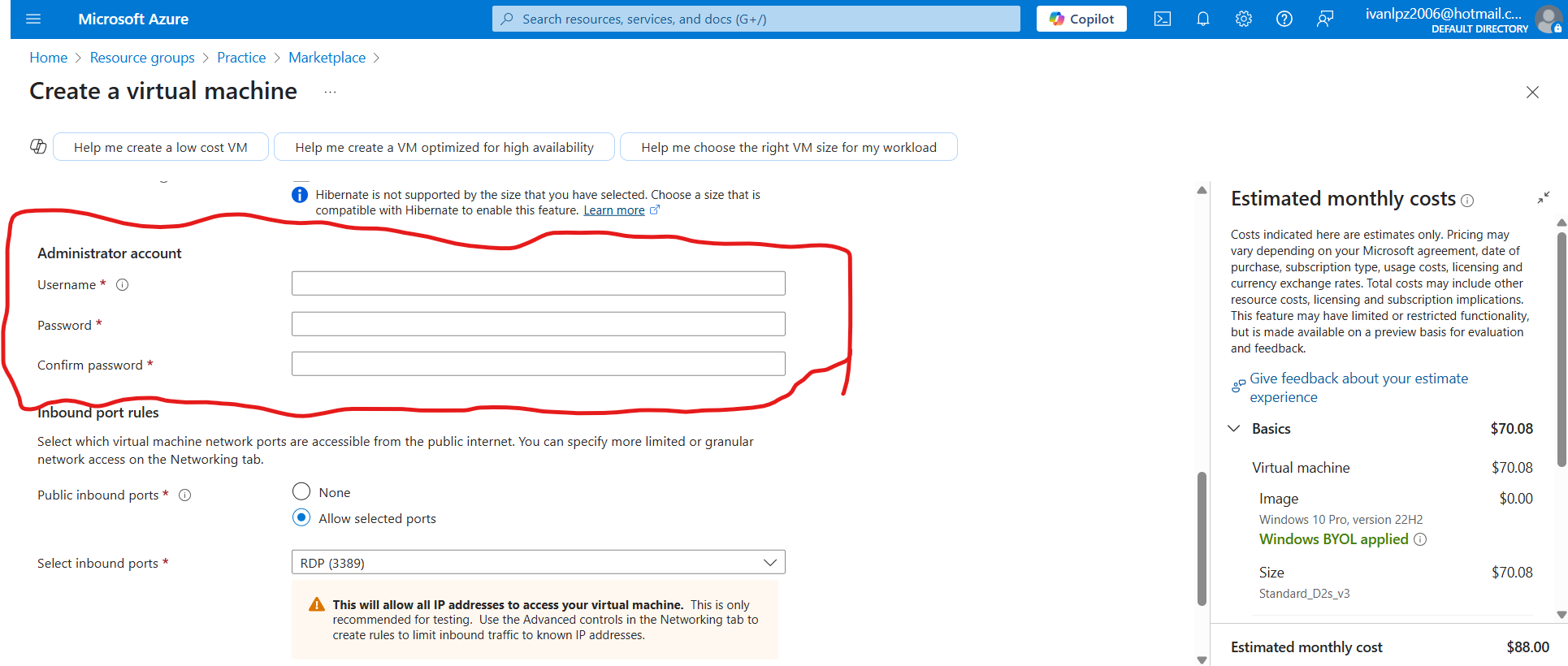Click the Estimated monthly costs info icon
This screenshot has width=1568, height=666.
1467,201
